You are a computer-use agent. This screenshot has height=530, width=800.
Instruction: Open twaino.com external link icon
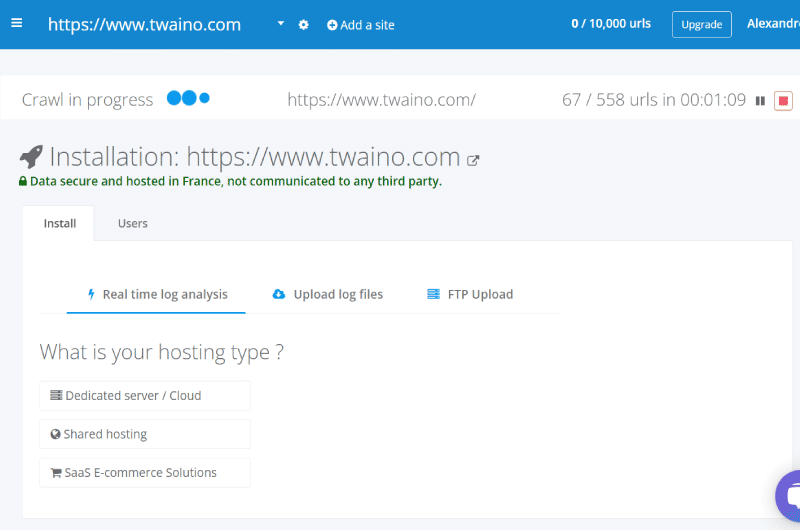pyautogui.click(x=473, y=160)
